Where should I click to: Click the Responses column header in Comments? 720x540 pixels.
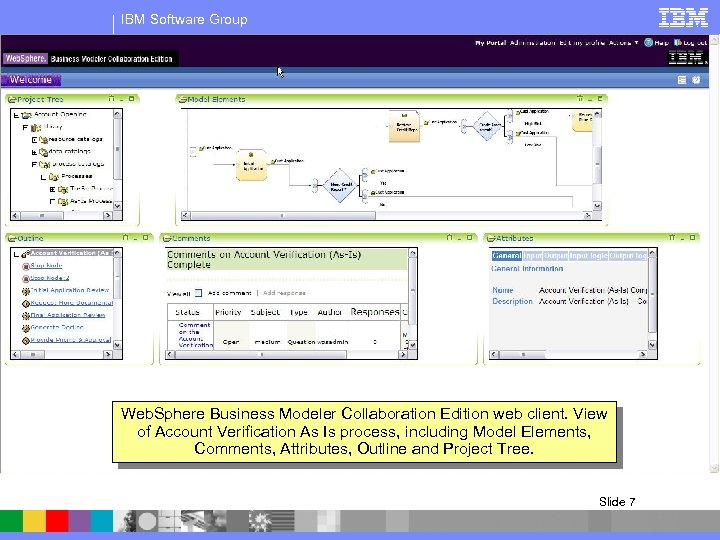tap(375, 312)
